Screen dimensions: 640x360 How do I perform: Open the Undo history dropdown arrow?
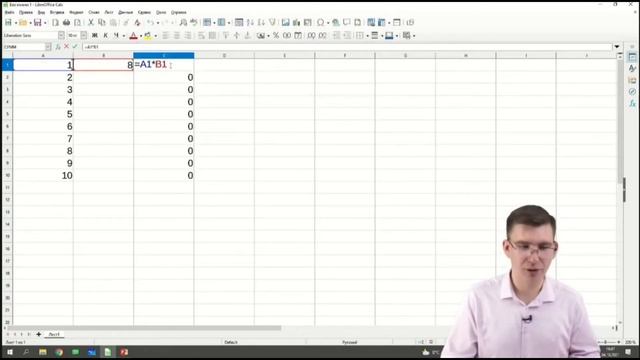point(158,23)
